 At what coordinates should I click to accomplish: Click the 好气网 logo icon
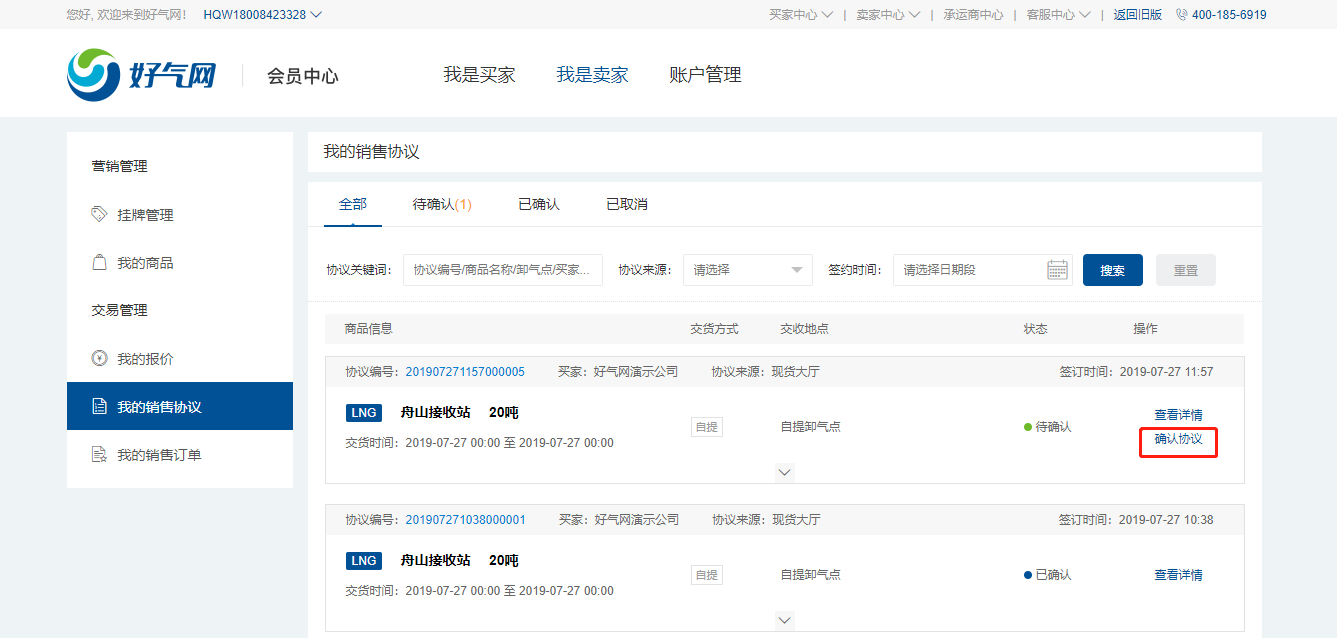coord(93,75)
